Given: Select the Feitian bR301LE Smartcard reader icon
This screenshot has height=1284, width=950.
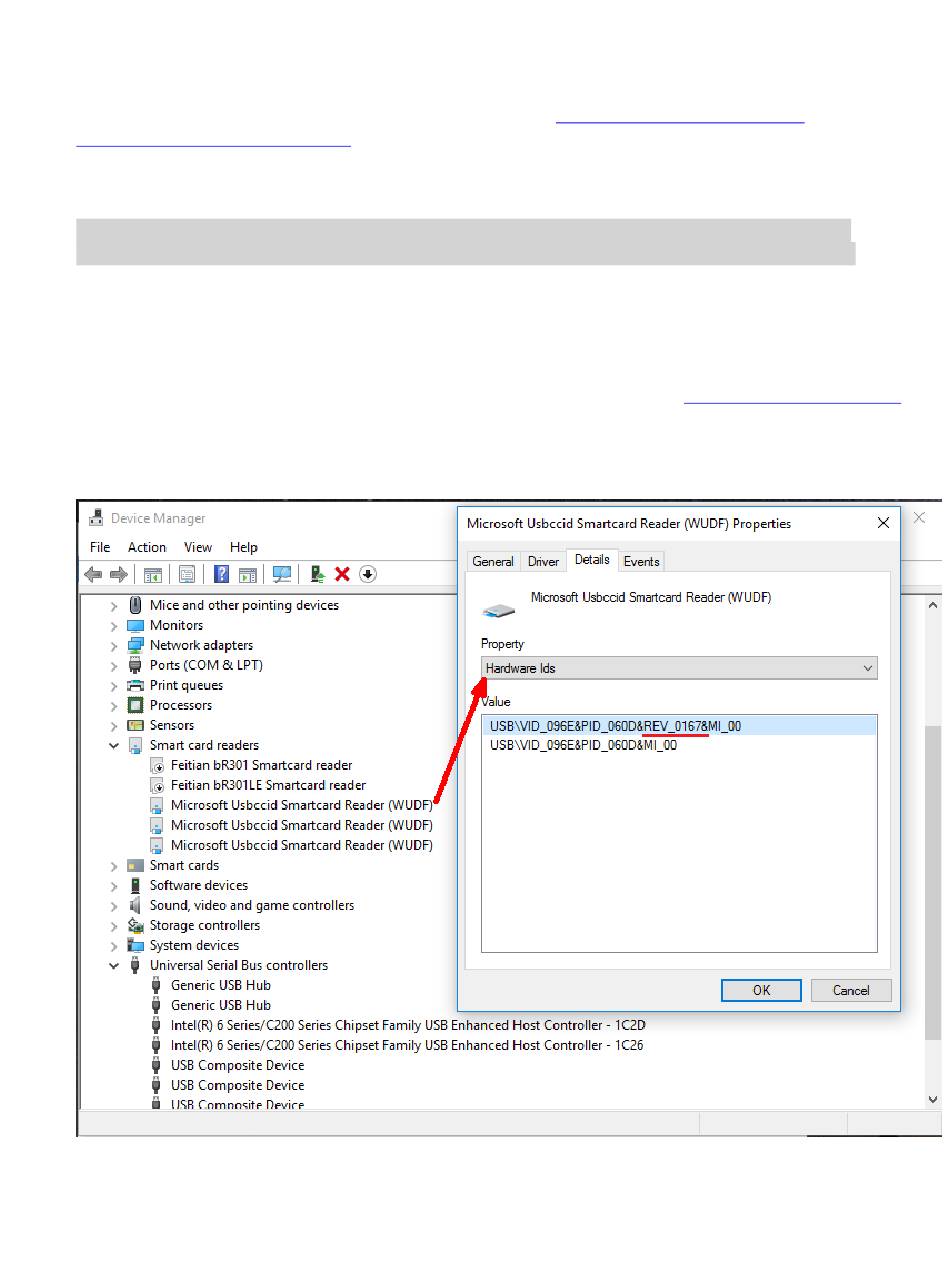Looking at the screenshot, I should [x=157, y=785].
